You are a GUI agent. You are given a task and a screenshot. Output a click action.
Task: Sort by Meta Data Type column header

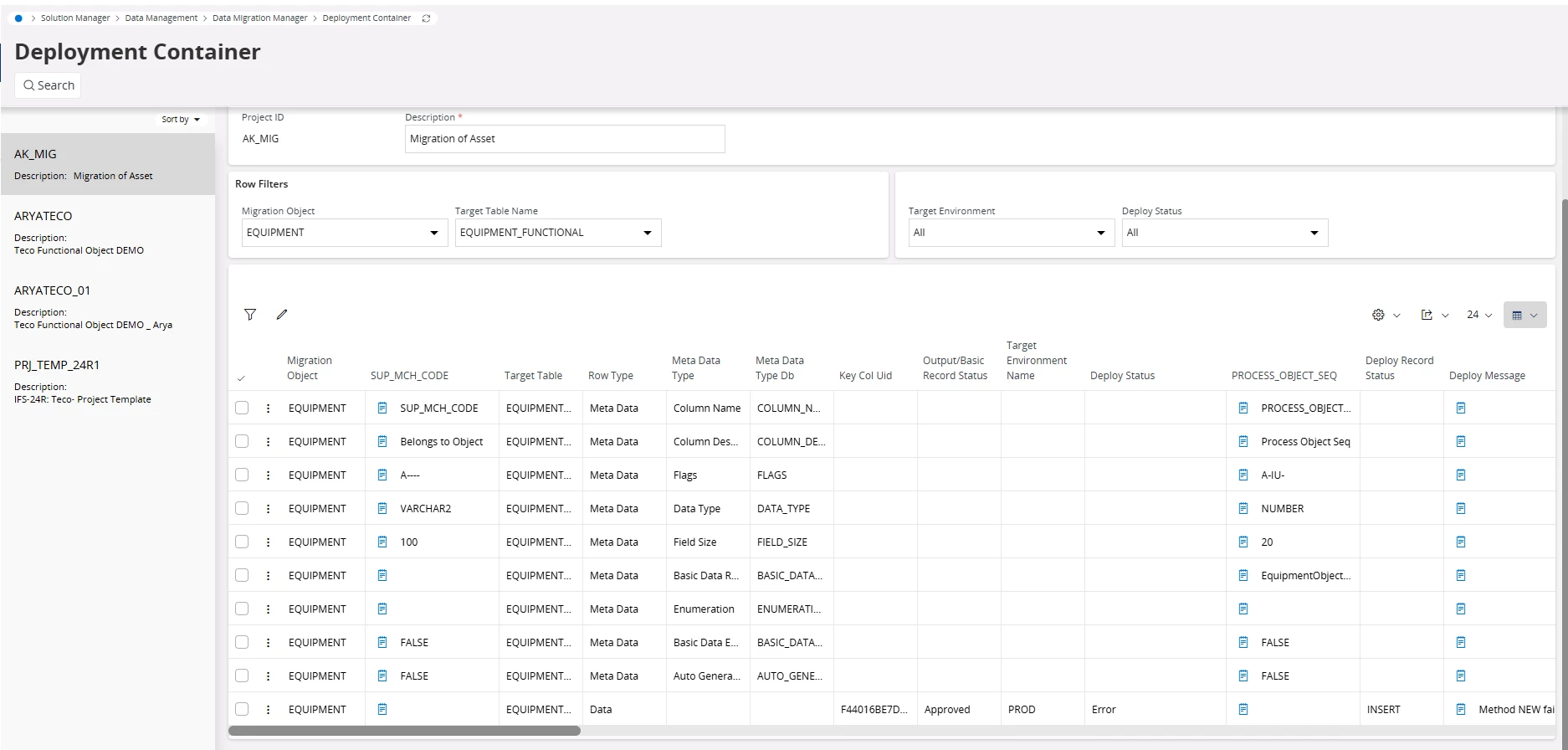pos(695,368)
